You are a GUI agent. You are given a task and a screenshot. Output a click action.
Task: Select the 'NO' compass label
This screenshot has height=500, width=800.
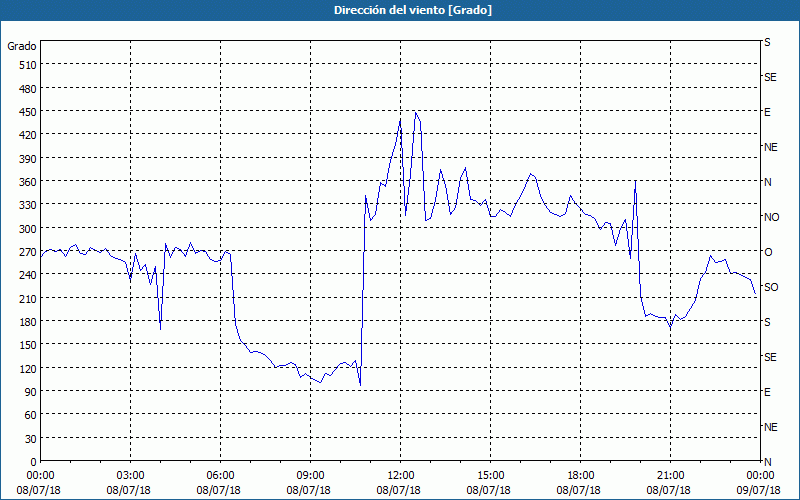771,217
